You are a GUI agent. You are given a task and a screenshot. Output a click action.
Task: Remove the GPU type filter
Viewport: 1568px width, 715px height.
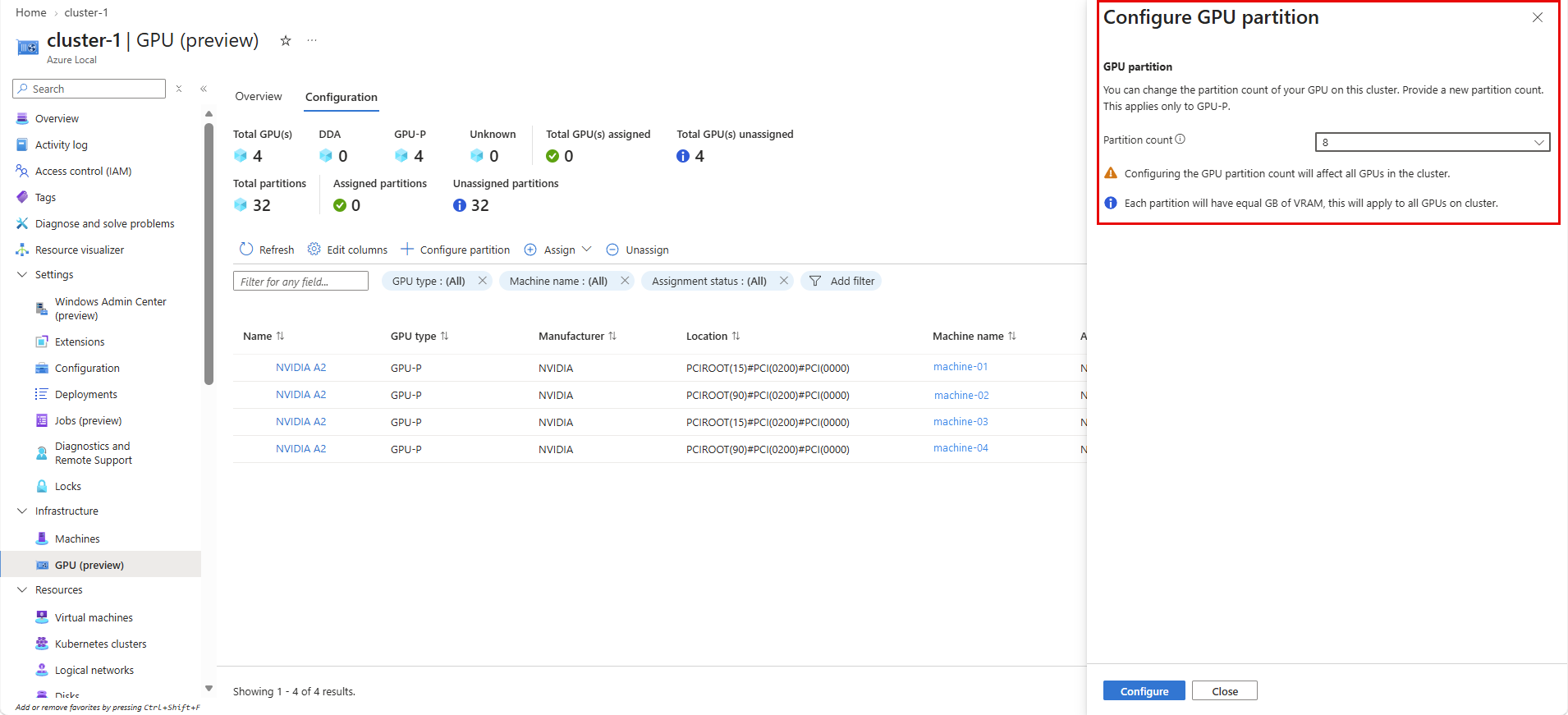[x=483, y=281]
